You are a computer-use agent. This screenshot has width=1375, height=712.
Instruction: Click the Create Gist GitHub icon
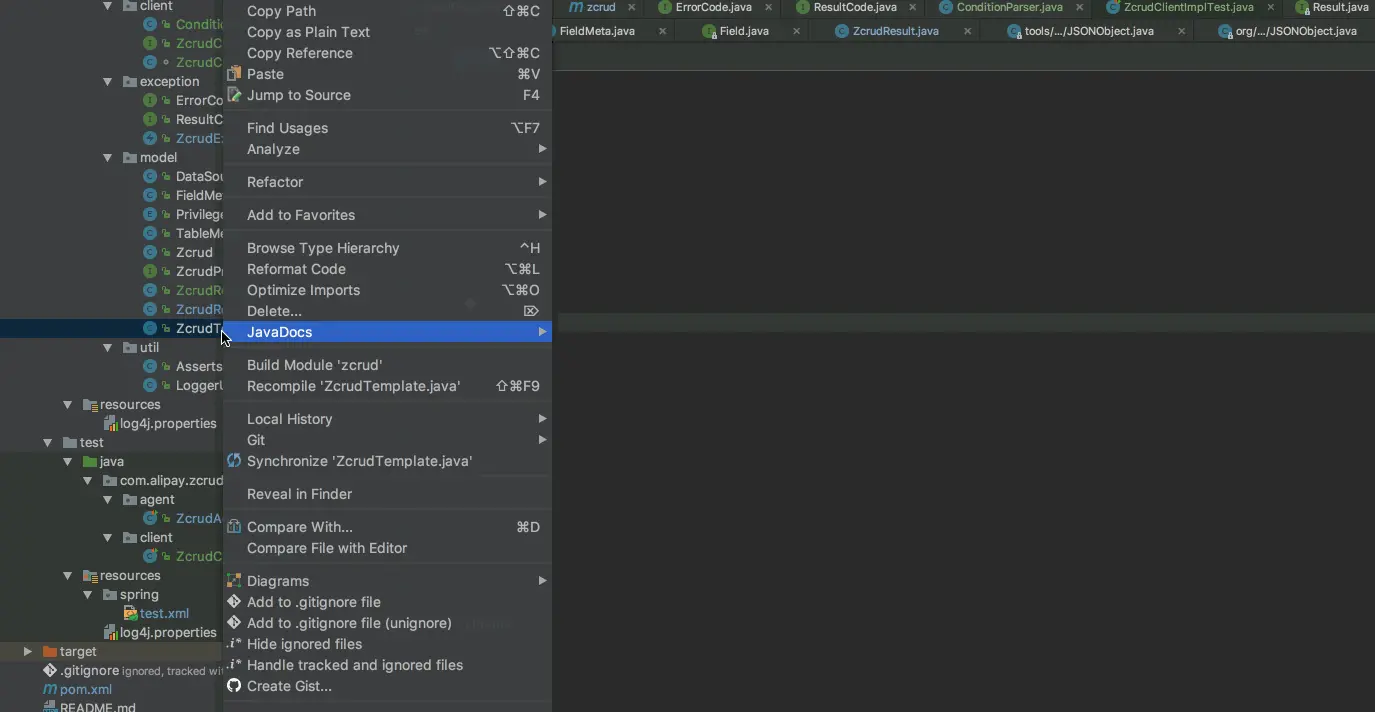[x=234, y=686]
